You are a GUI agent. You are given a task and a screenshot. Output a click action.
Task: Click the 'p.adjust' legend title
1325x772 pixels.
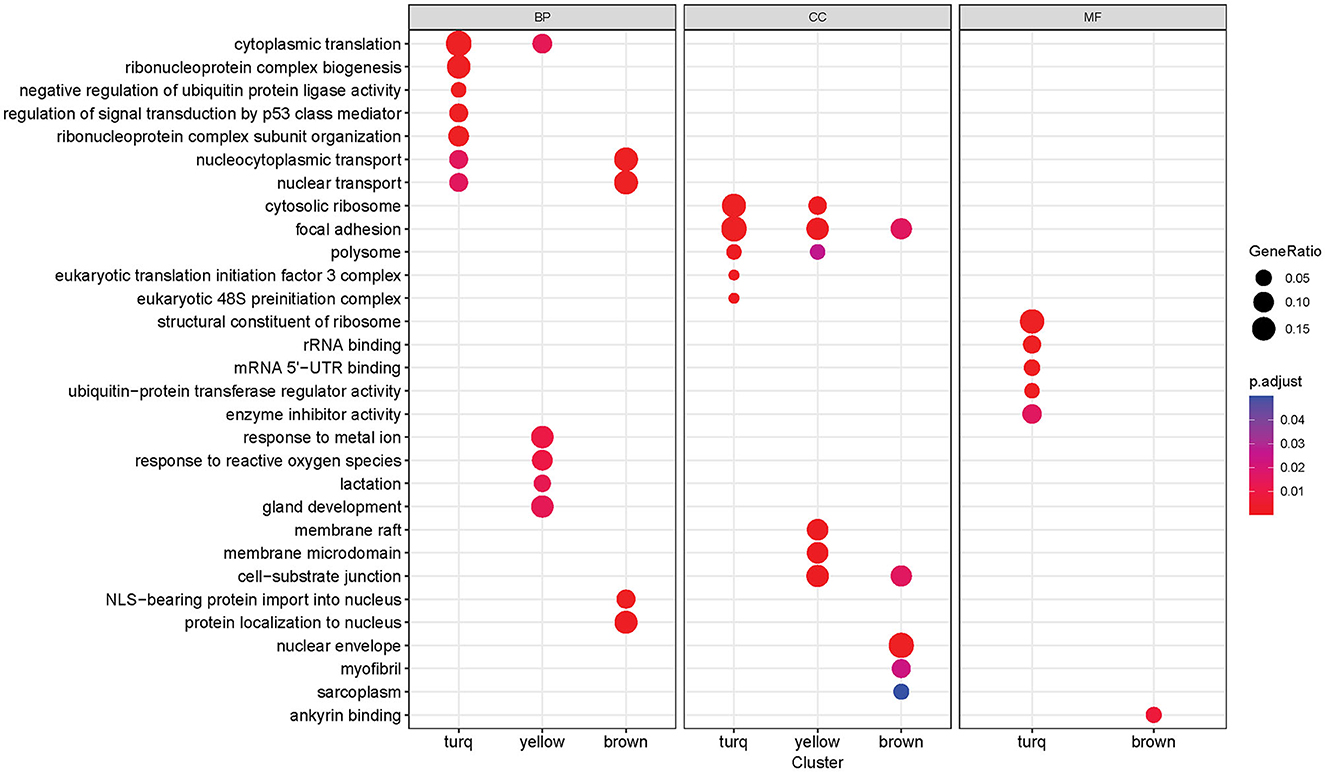1276,381
